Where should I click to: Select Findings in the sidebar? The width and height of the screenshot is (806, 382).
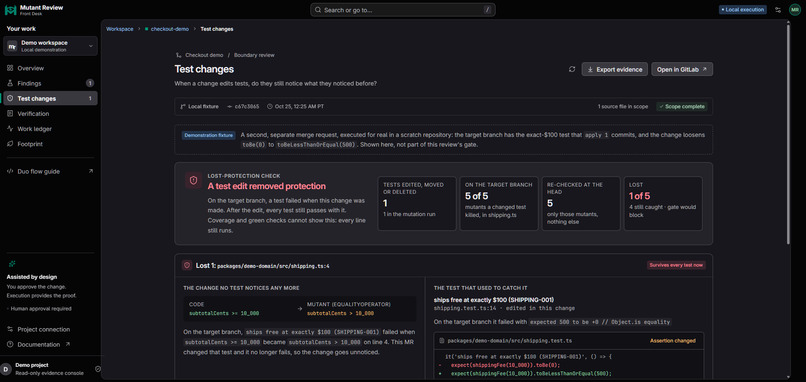point(50,83)
